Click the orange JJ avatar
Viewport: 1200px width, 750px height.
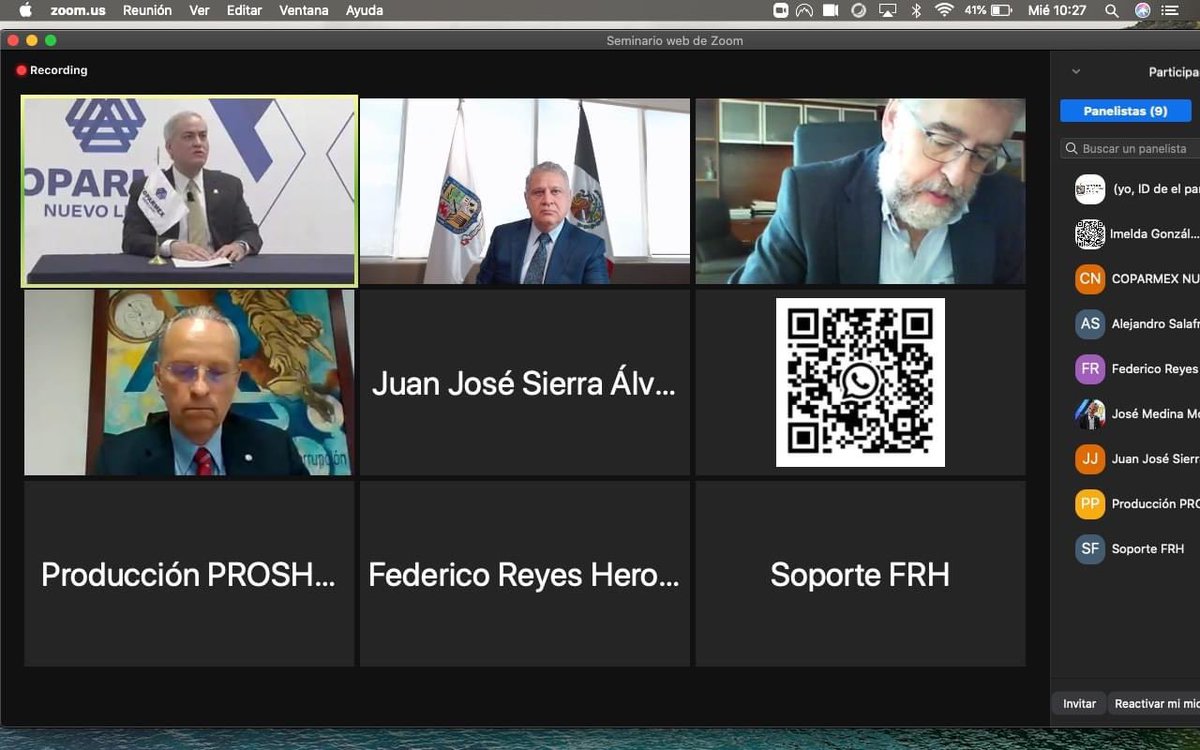point(1090,459)
